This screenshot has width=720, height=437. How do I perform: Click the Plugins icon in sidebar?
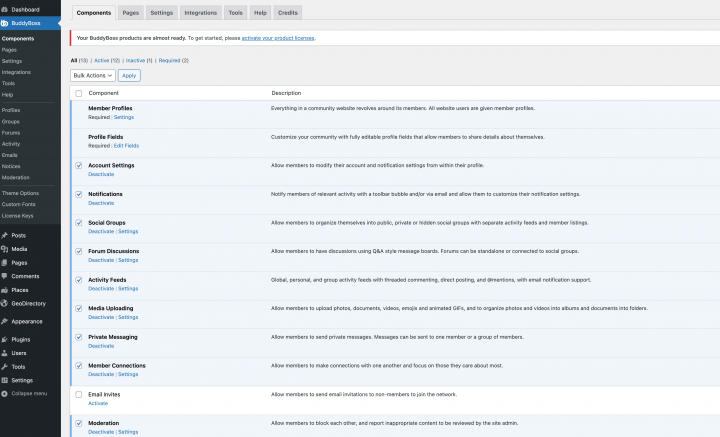(5, 340)
